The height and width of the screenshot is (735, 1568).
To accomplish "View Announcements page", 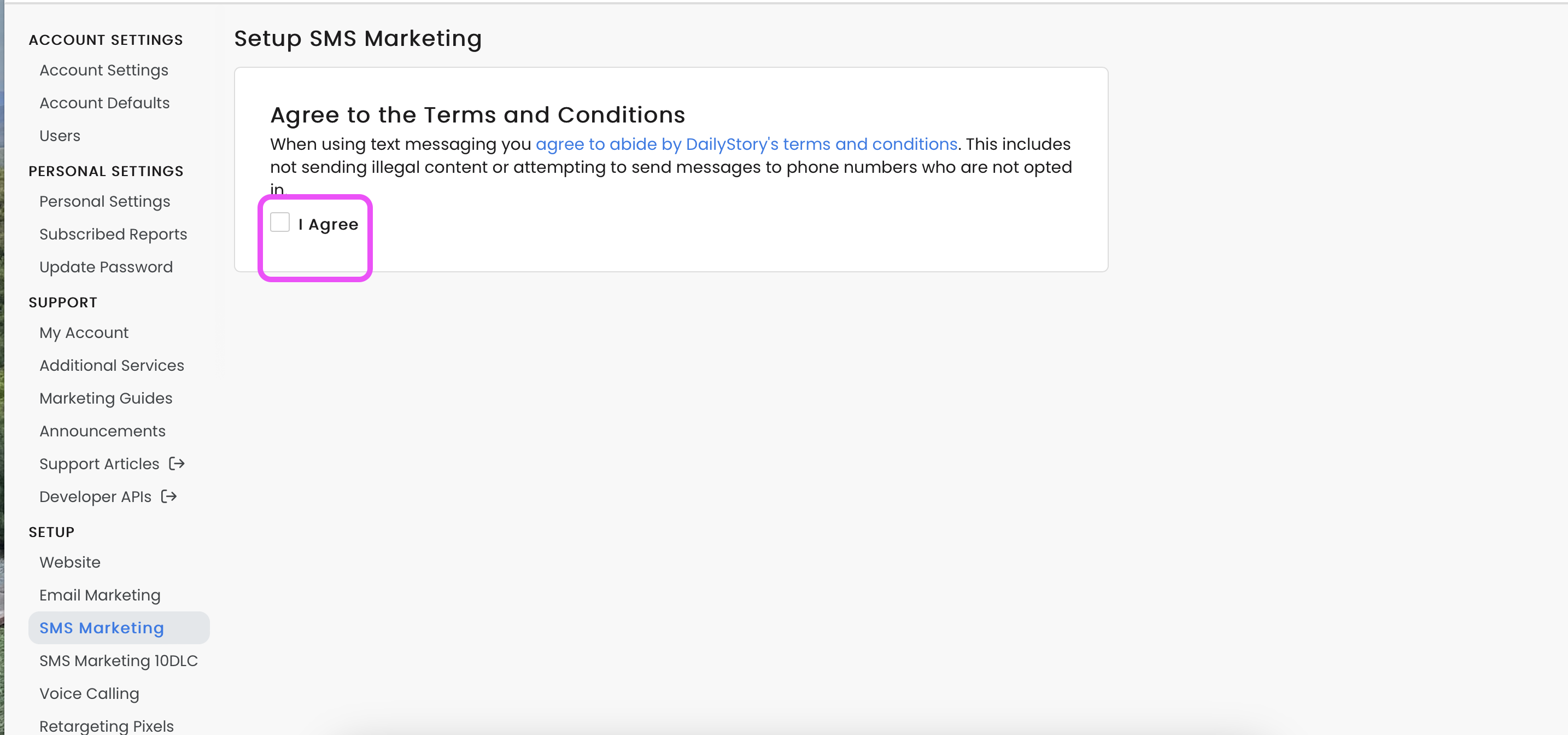I will pos(102,431).
